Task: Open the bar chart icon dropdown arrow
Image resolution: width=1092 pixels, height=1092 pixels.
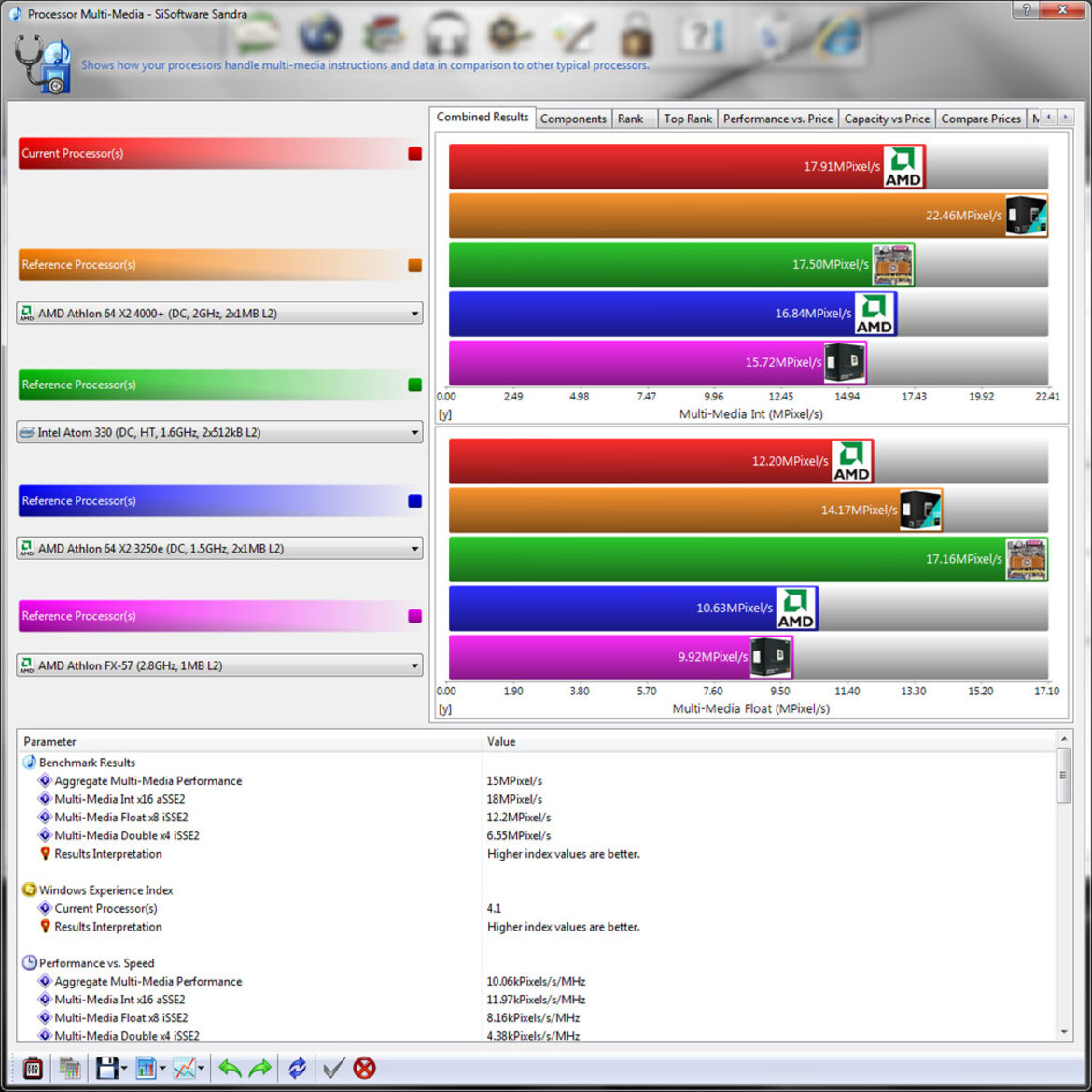Action: point(162,1069)
